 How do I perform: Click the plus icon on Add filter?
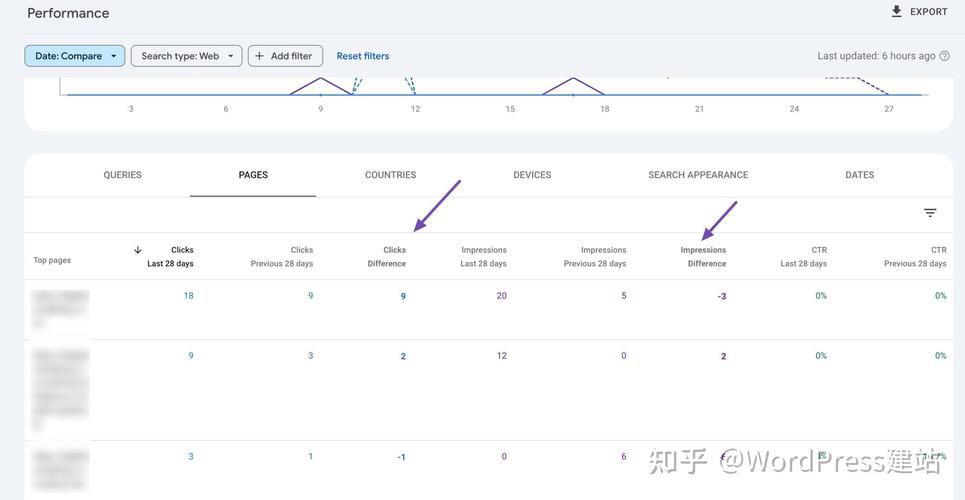point(259,56)
